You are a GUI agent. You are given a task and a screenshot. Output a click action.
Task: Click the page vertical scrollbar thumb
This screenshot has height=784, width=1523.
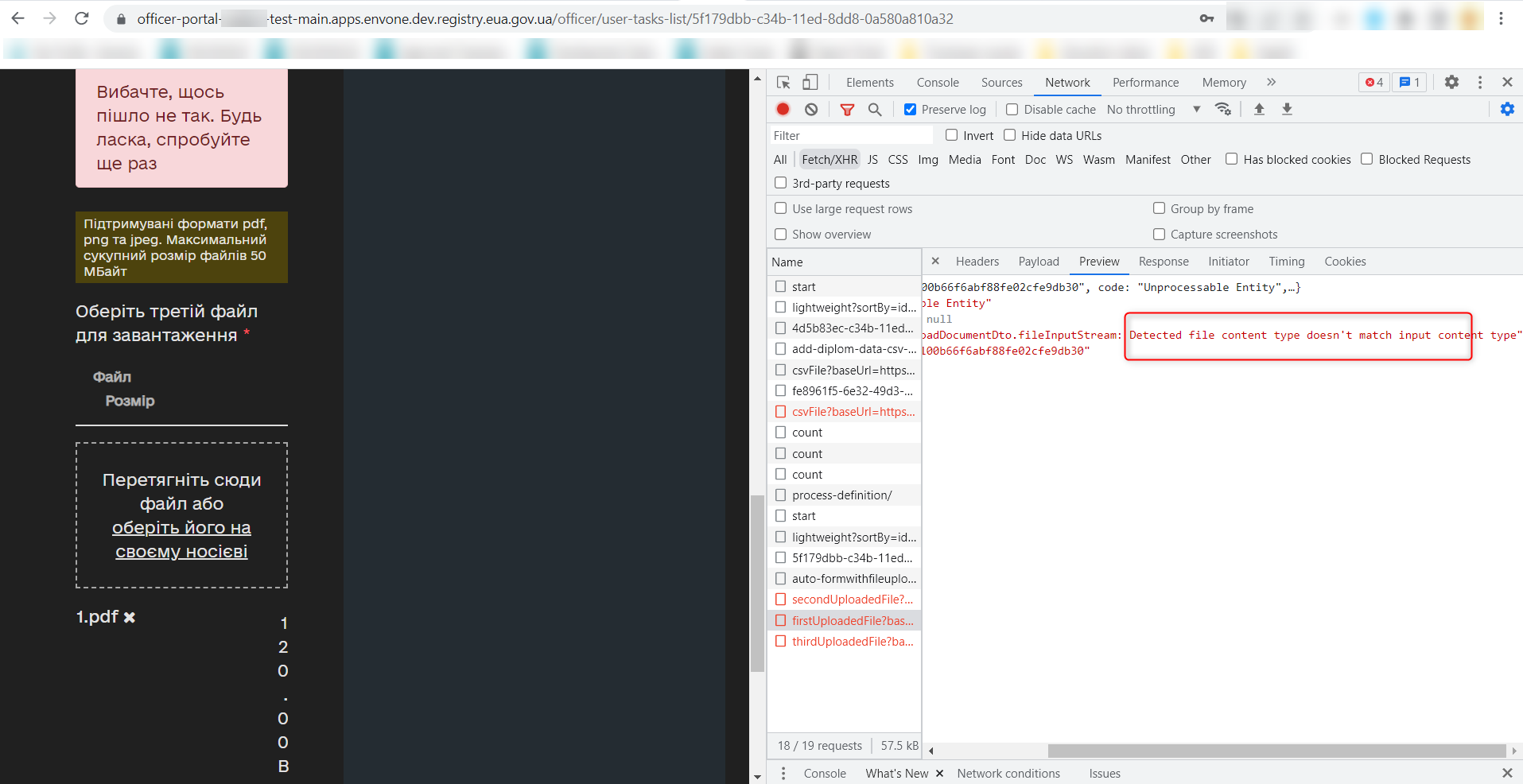pos(758,583)
